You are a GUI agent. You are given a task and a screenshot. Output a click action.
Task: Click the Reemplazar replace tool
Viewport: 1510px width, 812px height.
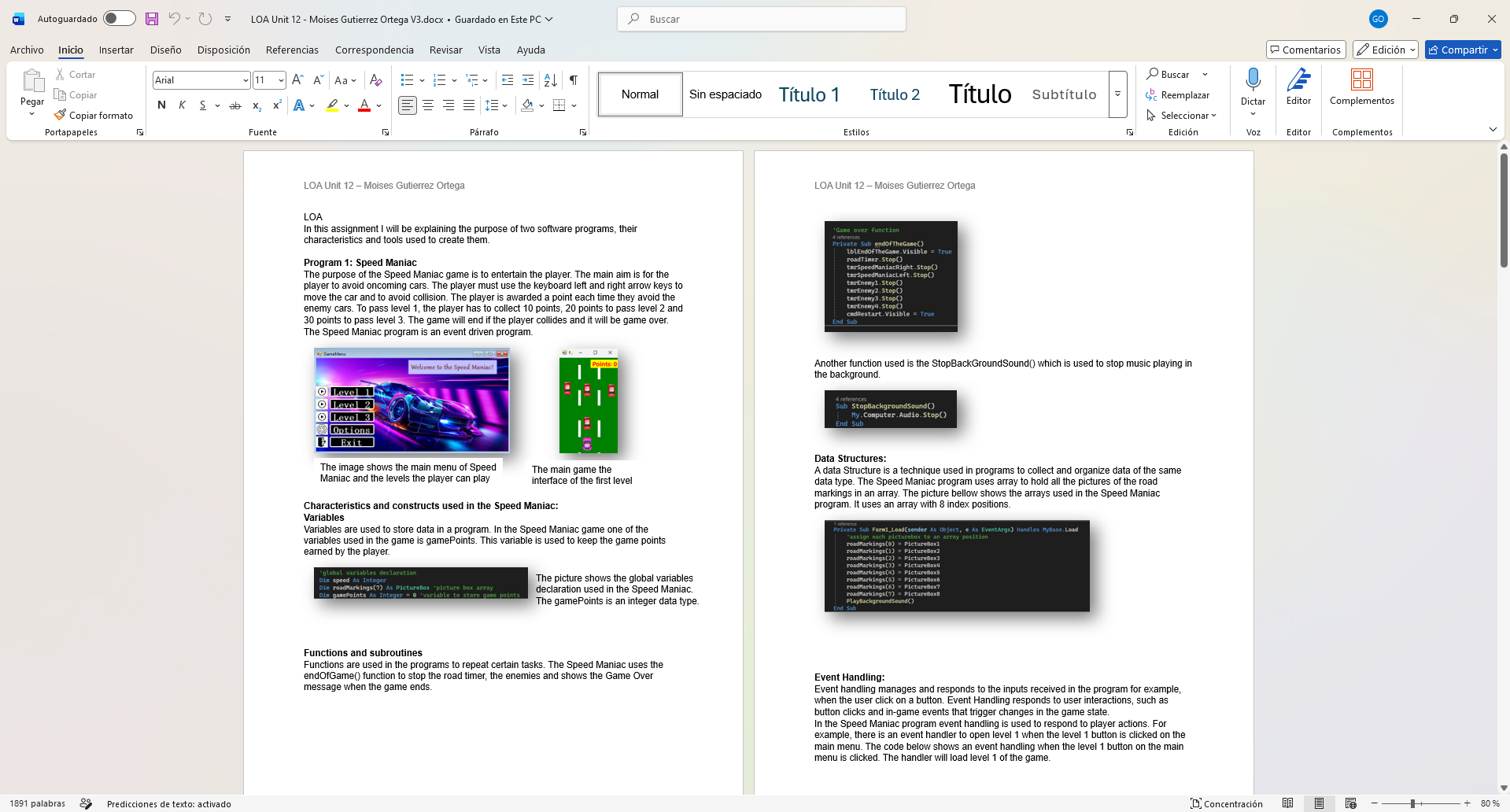1178,95
